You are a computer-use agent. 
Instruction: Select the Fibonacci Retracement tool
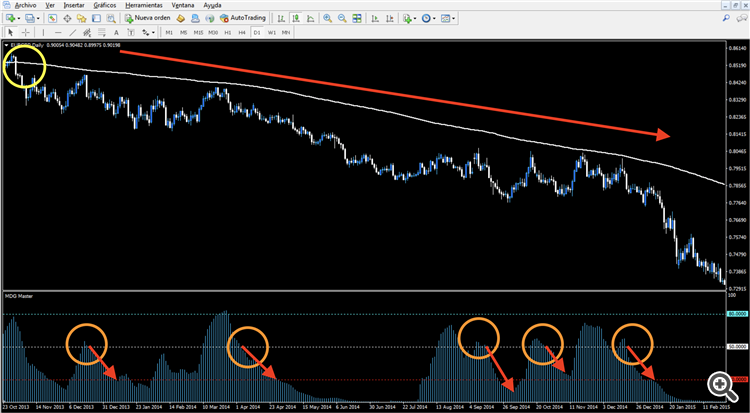click(x=102, y=33)
